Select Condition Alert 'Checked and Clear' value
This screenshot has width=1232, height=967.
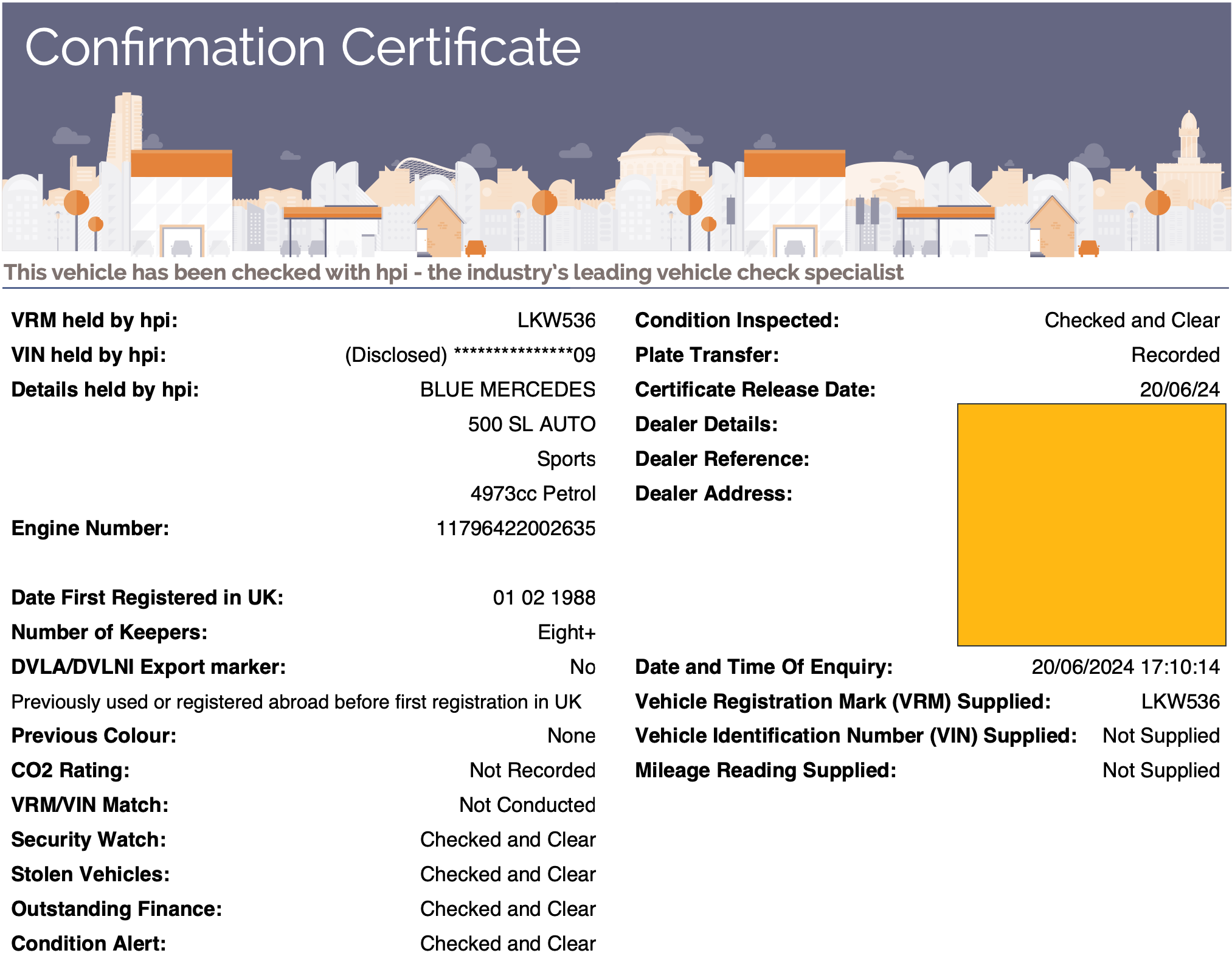pyautogui.click(x=508, y=944)
